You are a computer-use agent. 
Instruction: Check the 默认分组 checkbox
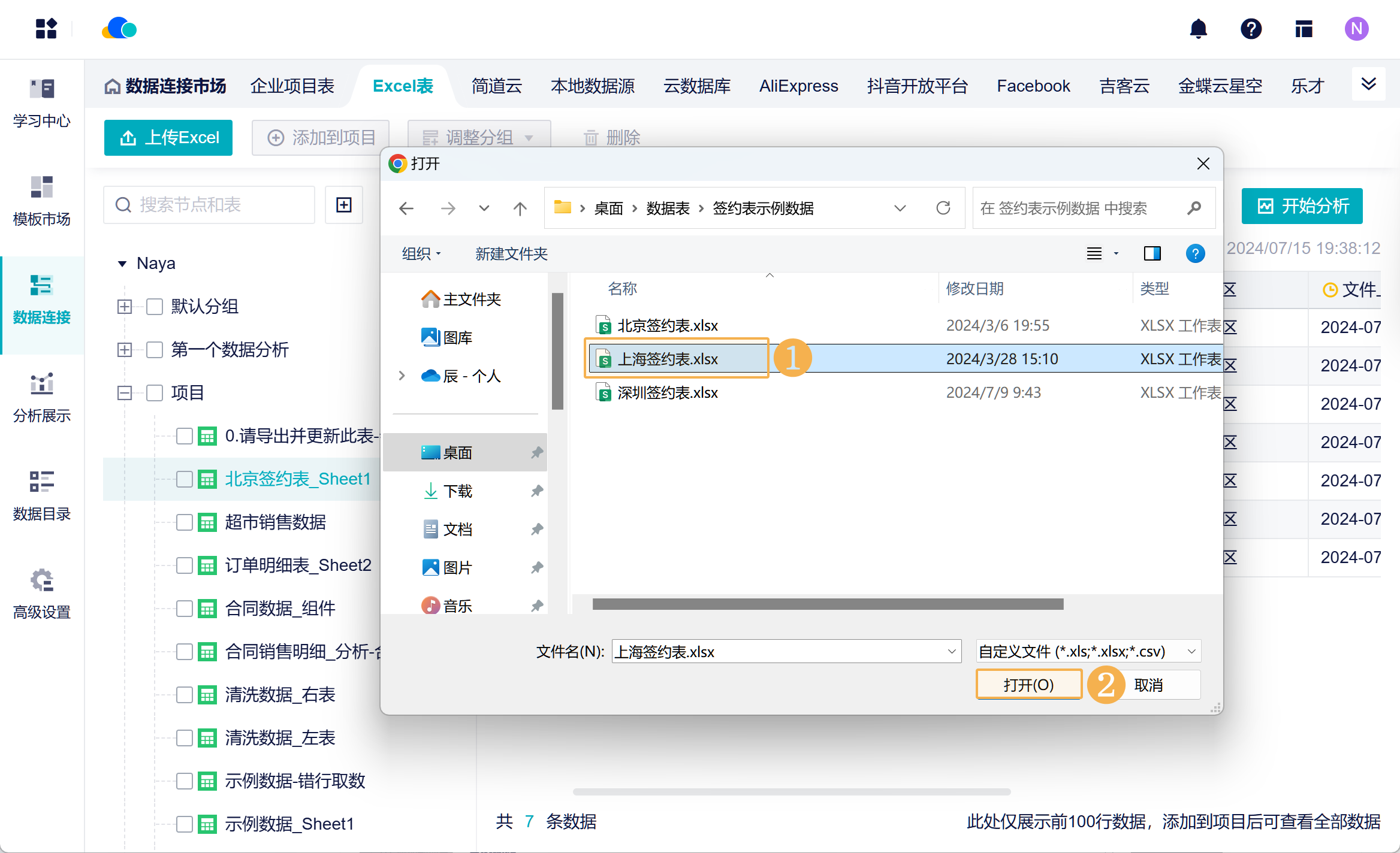coord(155,307)
